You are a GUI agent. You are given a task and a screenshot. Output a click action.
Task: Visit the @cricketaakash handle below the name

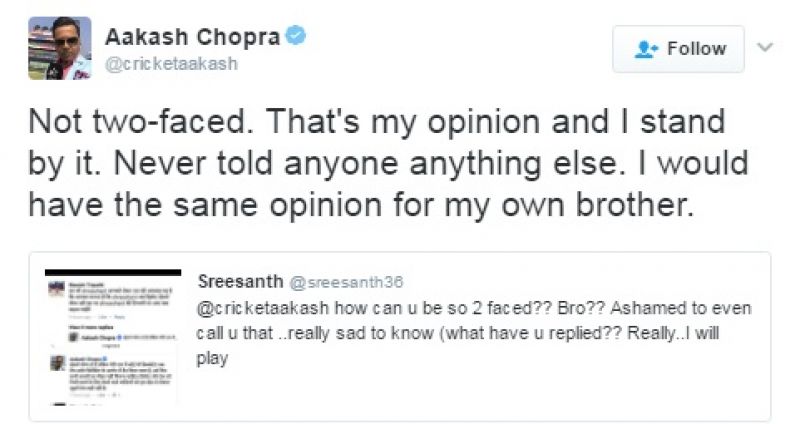pos(171,64)
